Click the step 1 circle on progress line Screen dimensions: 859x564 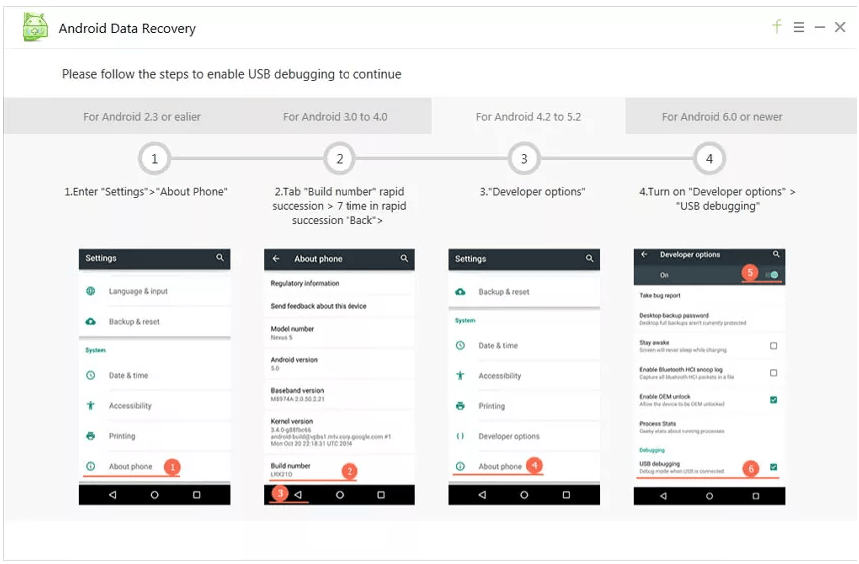[x=154, y=159]
